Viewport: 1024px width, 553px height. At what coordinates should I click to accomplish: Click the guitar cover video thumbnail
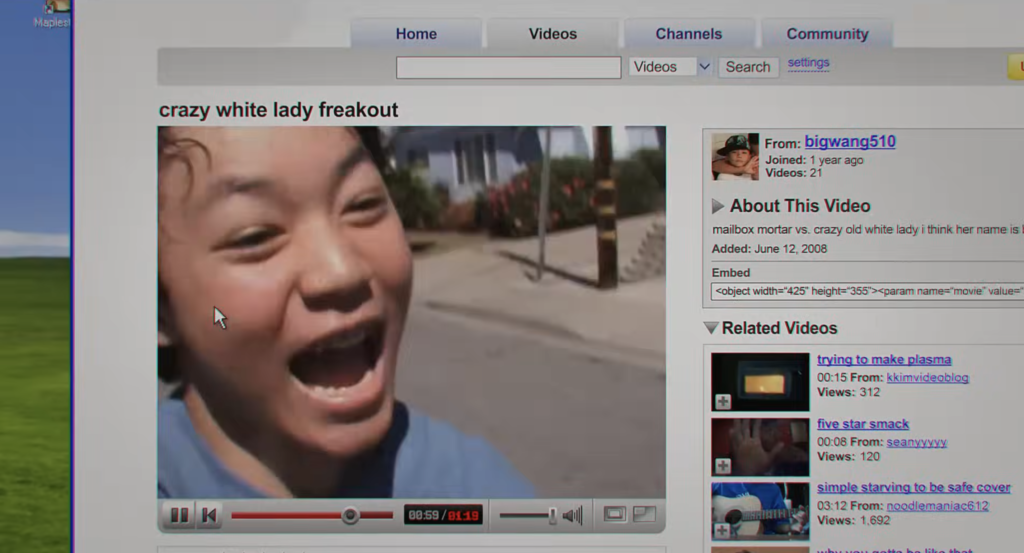[760, 511]
